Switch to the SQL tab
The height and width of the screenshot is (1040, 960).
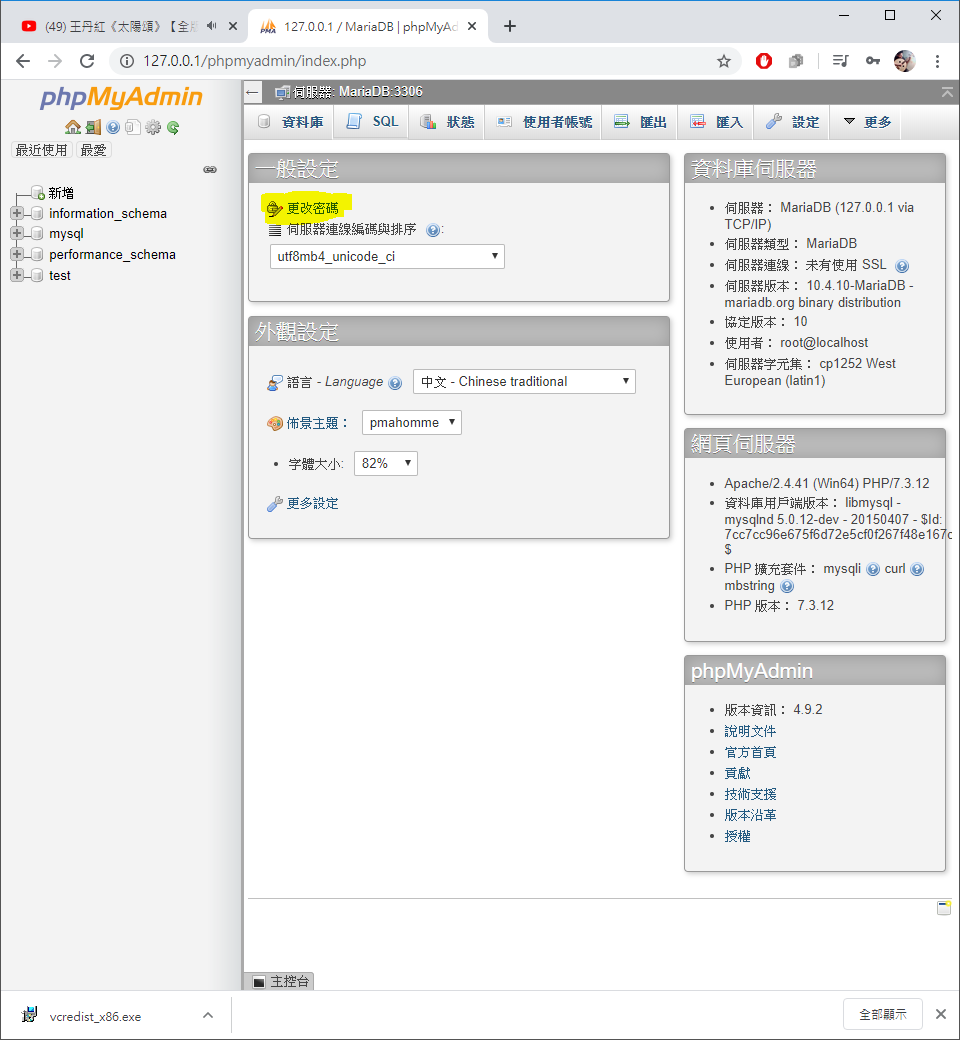372,122
